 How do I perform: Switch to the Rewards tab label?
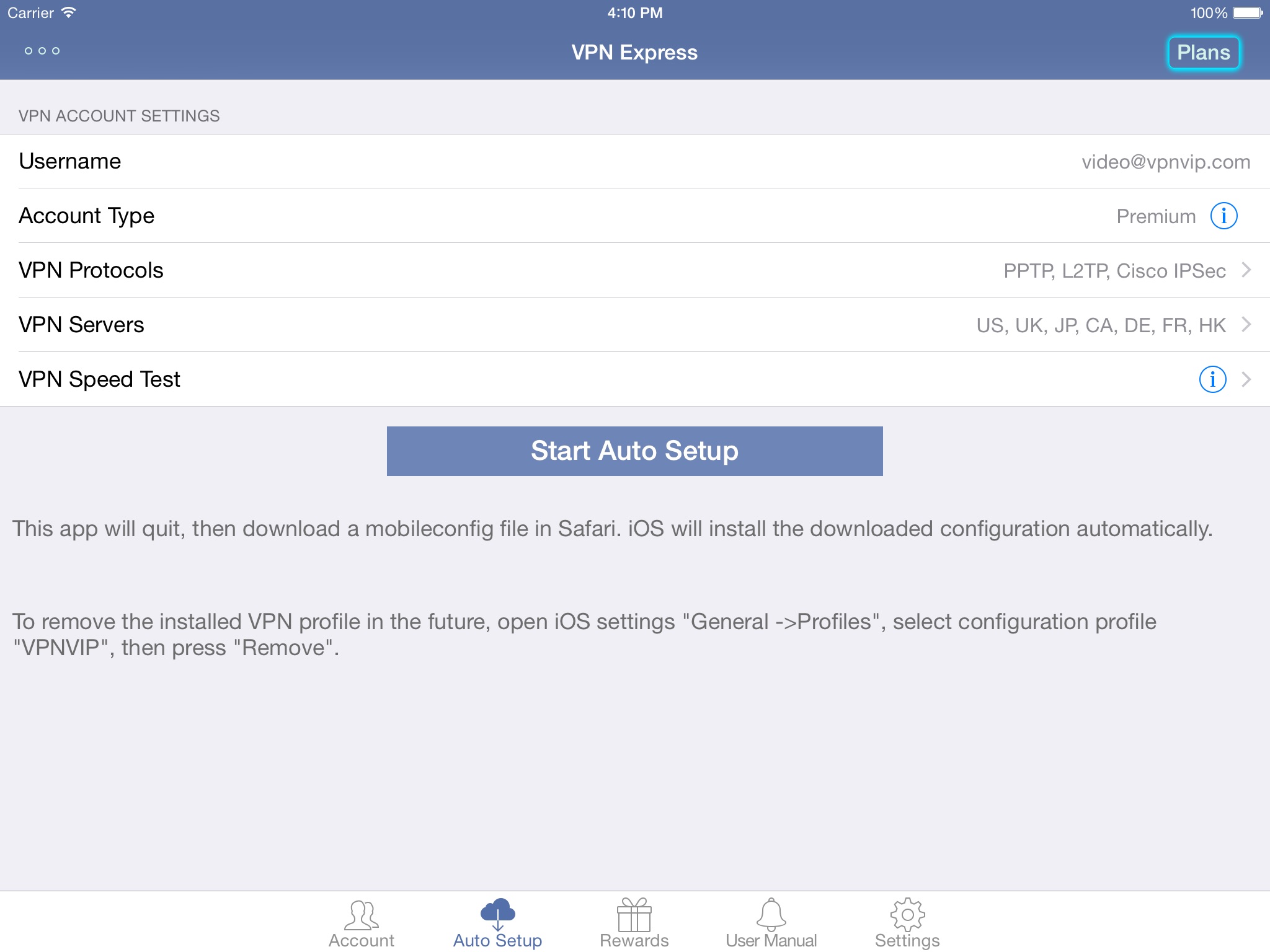pos(634,940)
